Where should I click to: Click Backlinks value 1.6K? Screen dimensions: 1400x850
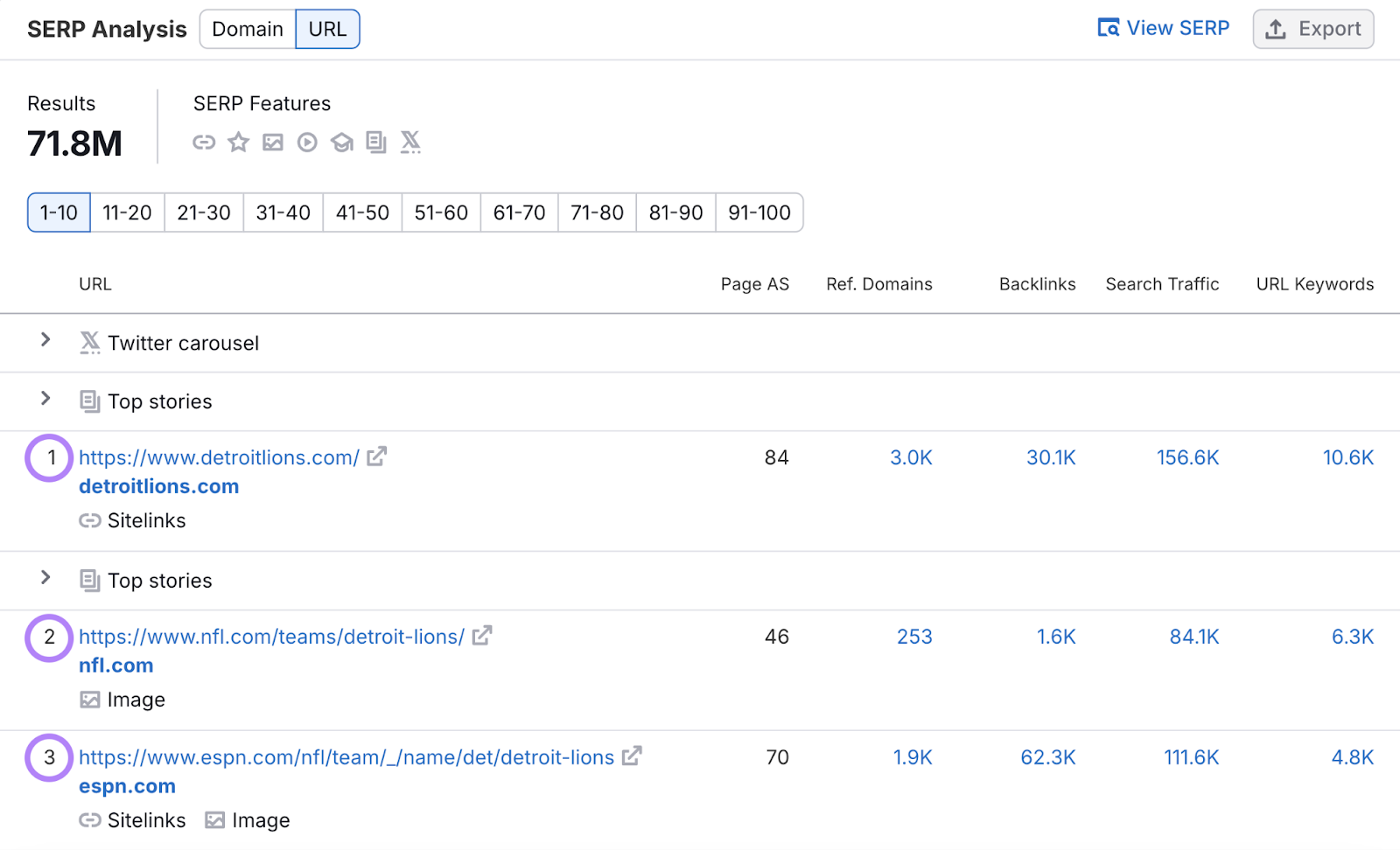[x=1056, y=637]
